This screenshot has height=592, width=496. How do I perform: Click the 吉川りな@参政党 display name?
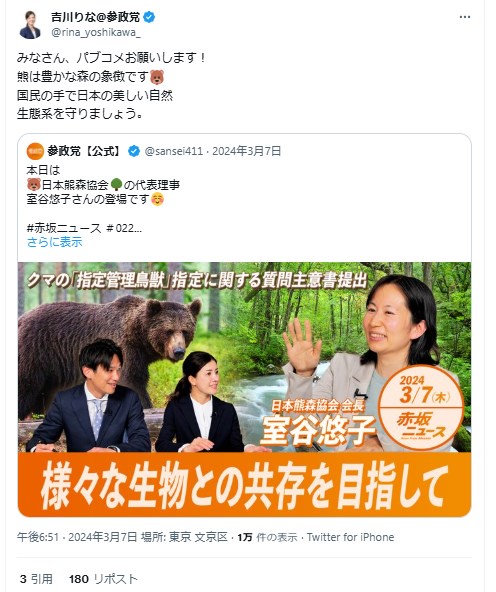tap(96, 17)
